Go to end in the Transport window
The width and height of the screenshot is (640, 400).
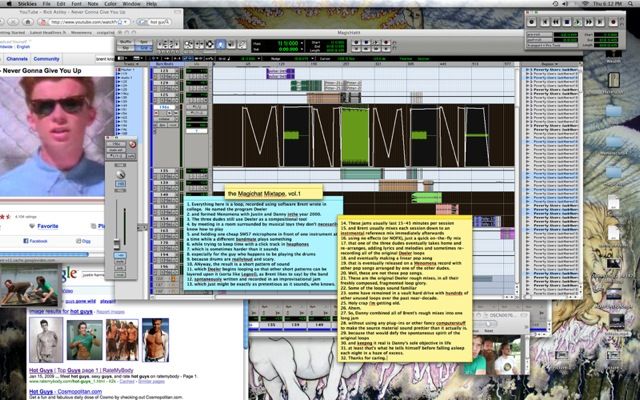click(598, 22)
